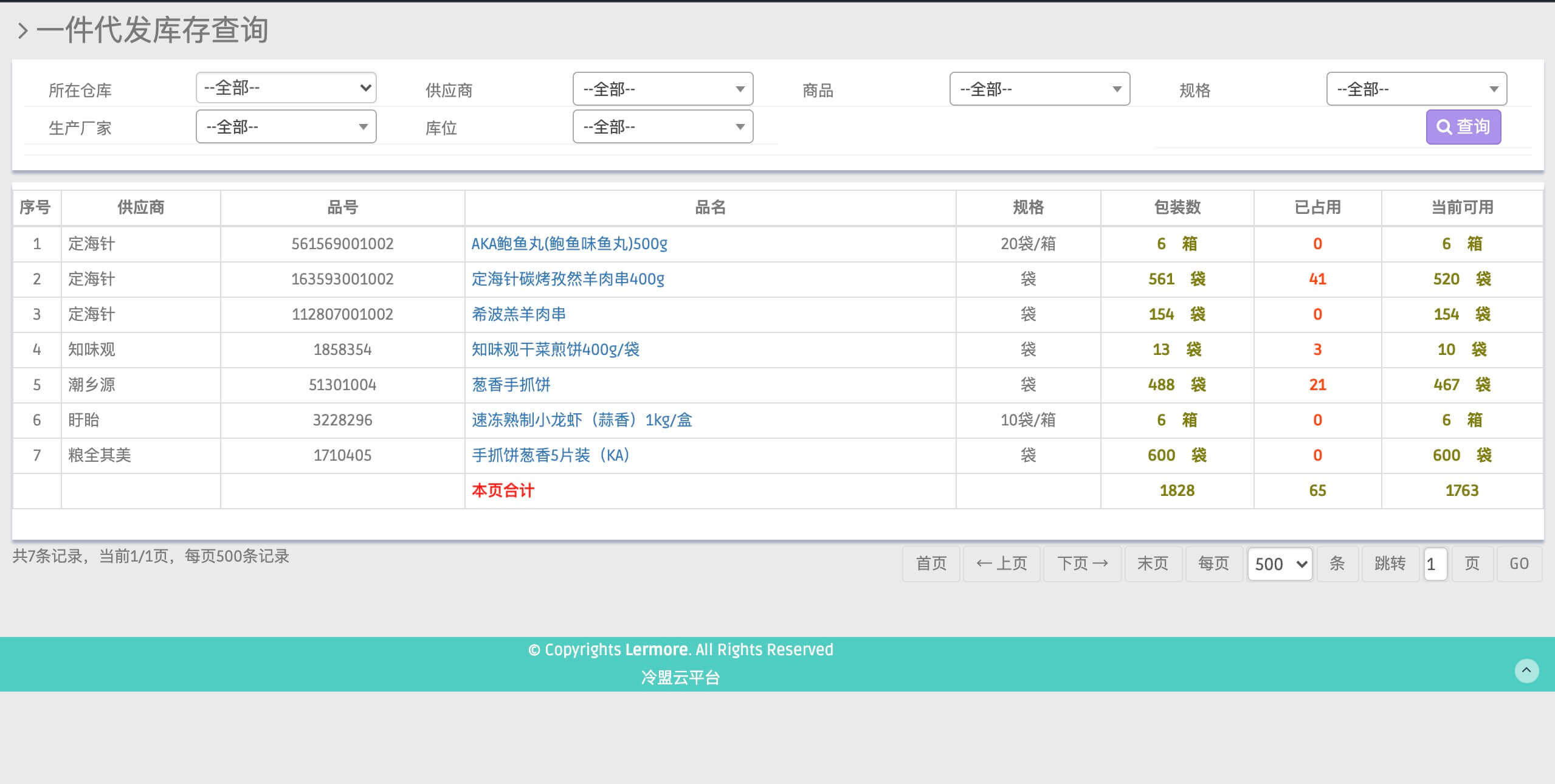Open AKA鲍鱼丸 product link

[x=569, y=244]
